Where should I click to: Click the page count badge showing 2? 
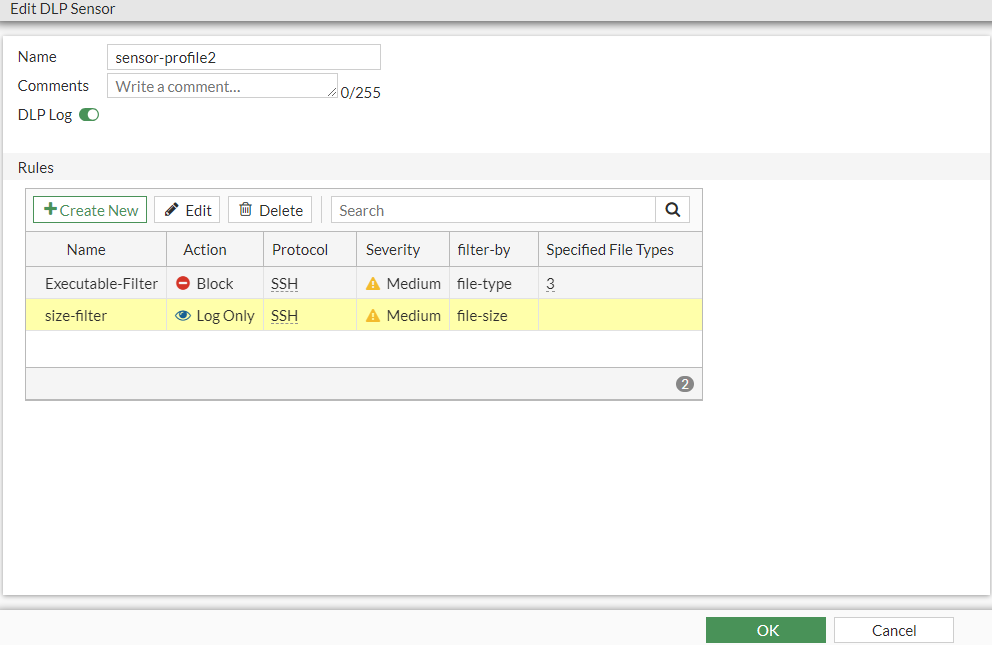[x=684, y=383]
